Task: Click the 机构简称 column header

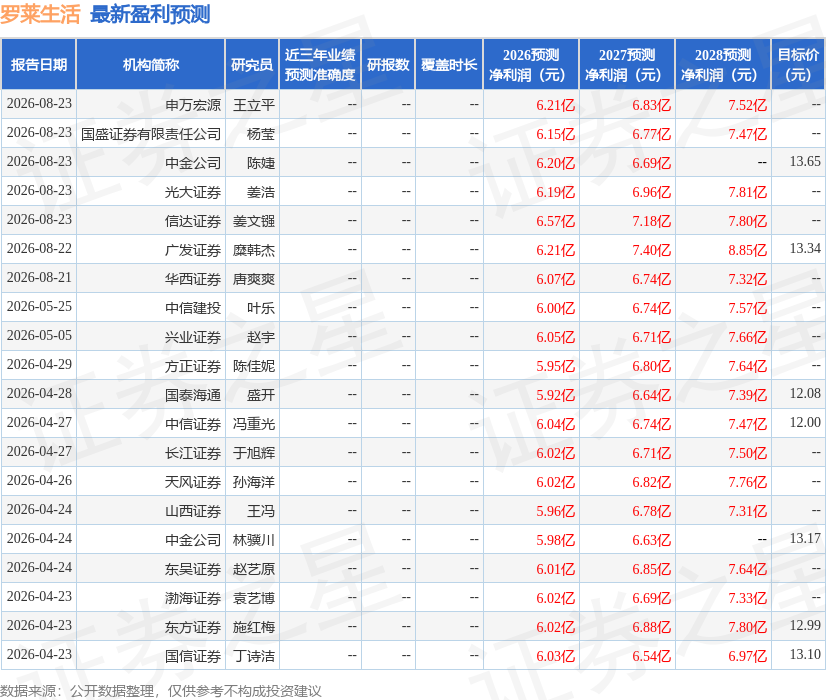Action: (151, 65)
